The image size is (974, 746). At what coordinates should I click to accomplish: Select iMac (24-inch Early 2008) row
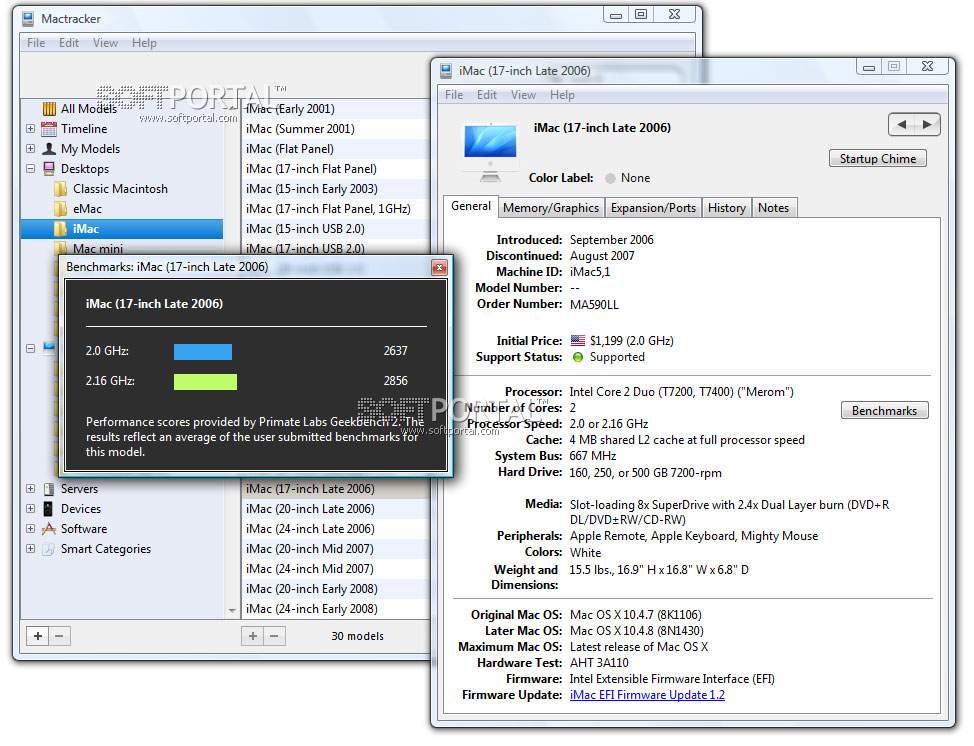click(336, 609)
